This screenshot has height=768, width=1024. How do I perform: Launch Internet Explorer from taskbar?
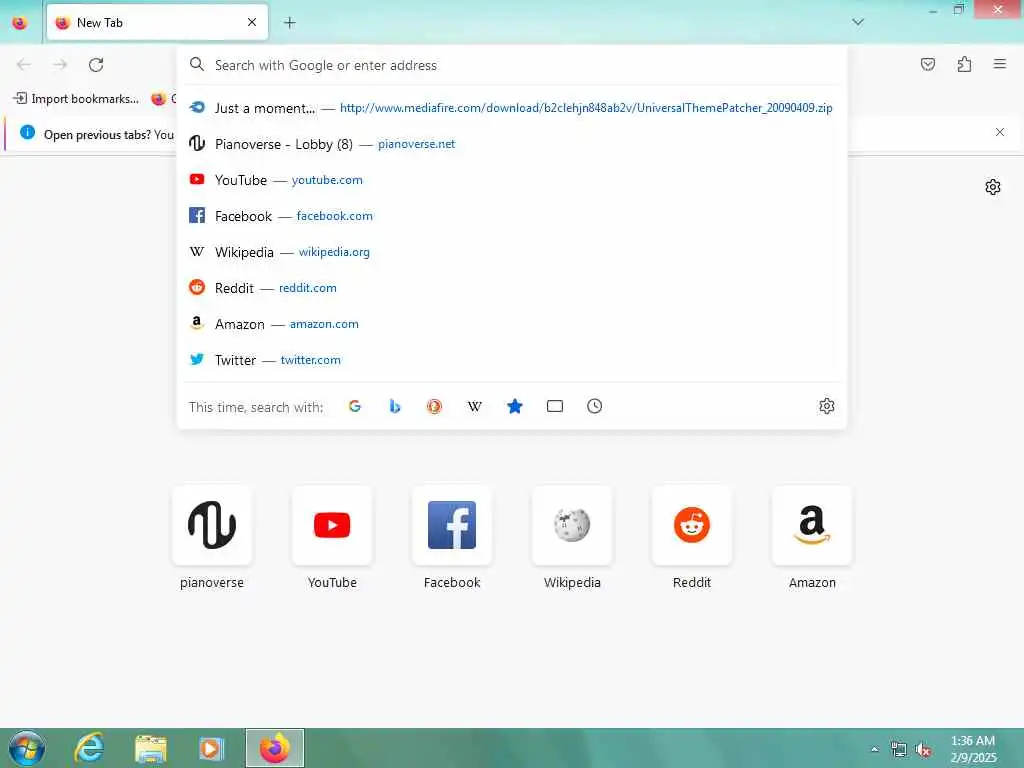pos(89,748)
